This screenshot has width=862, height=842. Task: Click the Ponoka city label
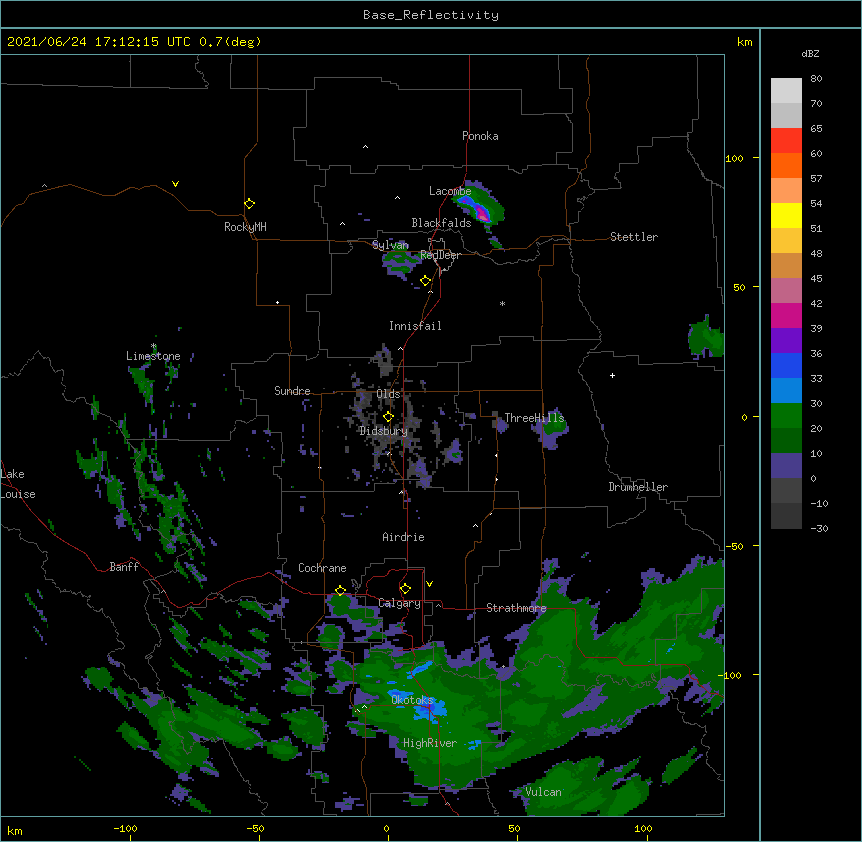pyautogui.click(x=480, y=136)
